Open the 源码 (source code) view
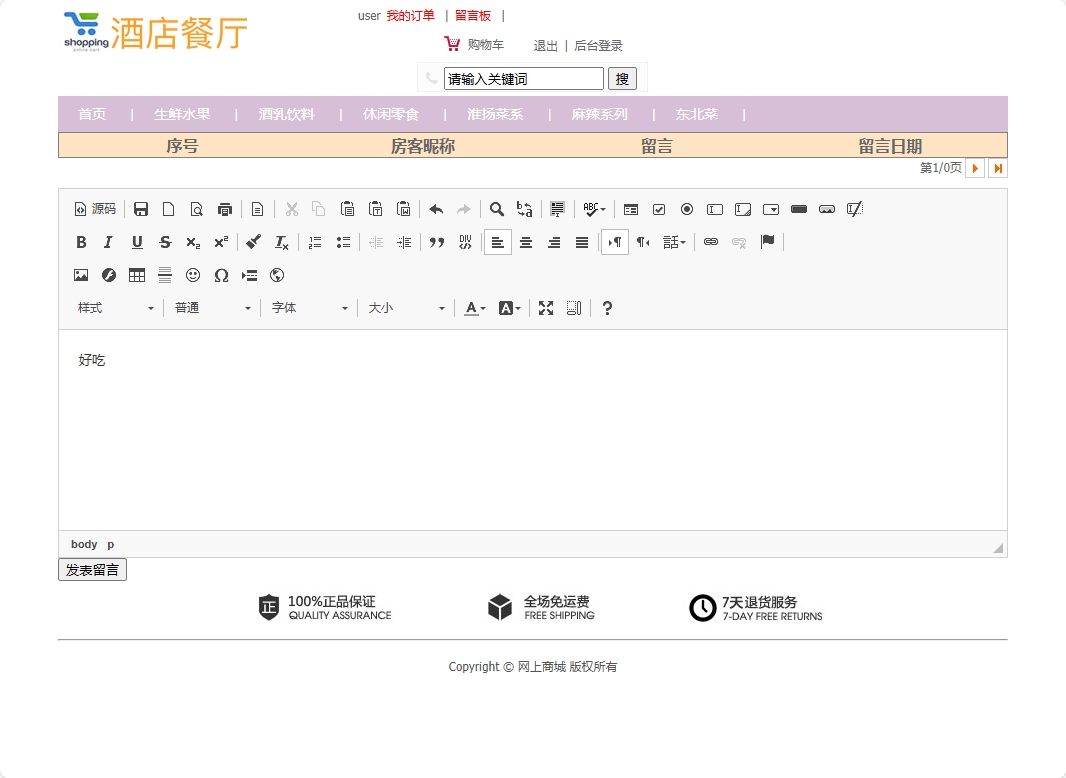 (95, 209)
